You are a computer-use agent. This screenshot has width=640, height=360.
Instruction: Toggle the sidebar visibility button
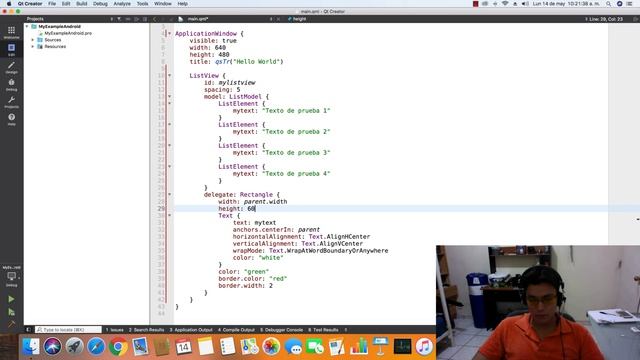[28, 329]
